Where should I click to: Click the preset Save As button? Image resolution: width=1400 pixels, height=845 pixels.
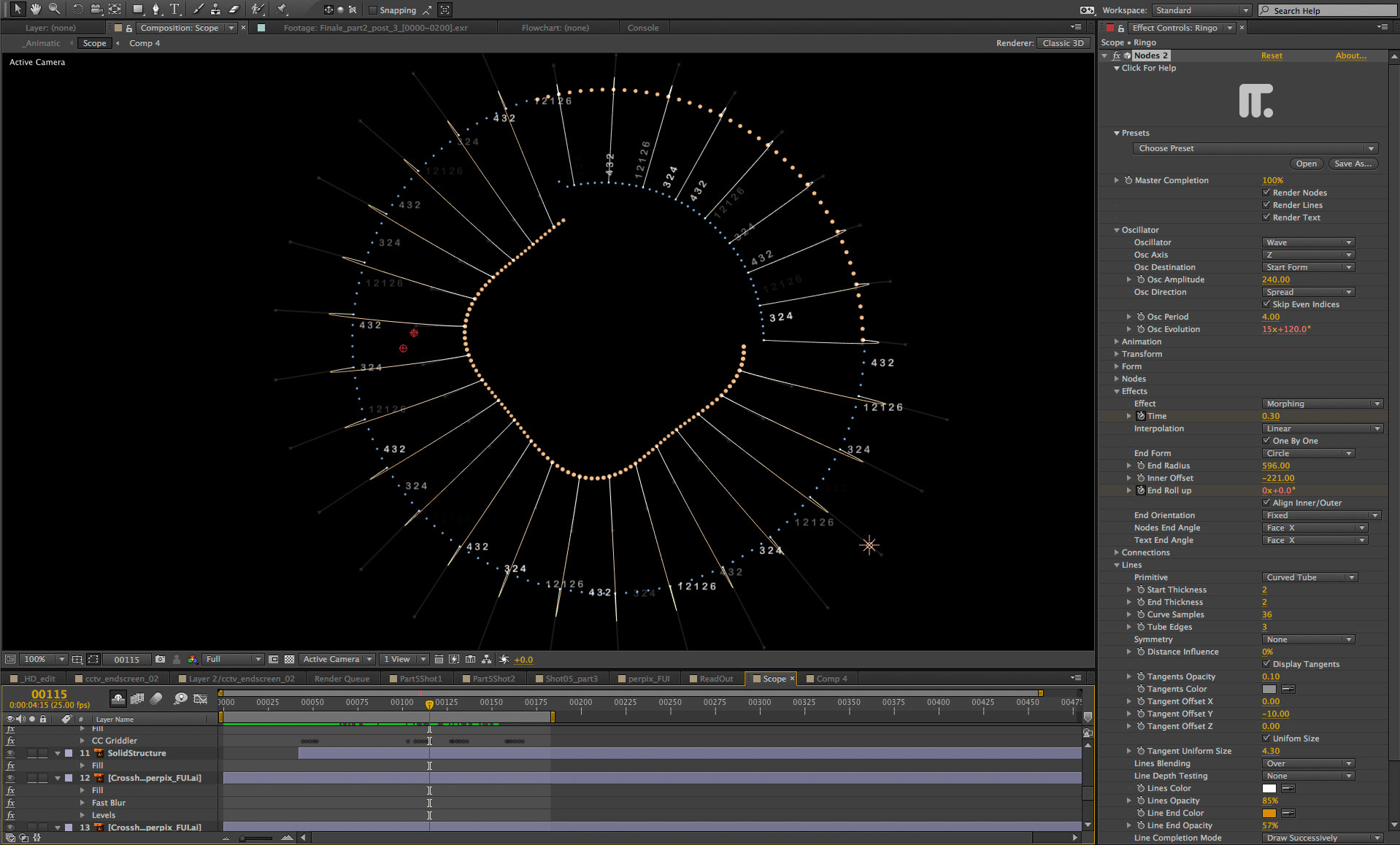tap(1353, 163)
